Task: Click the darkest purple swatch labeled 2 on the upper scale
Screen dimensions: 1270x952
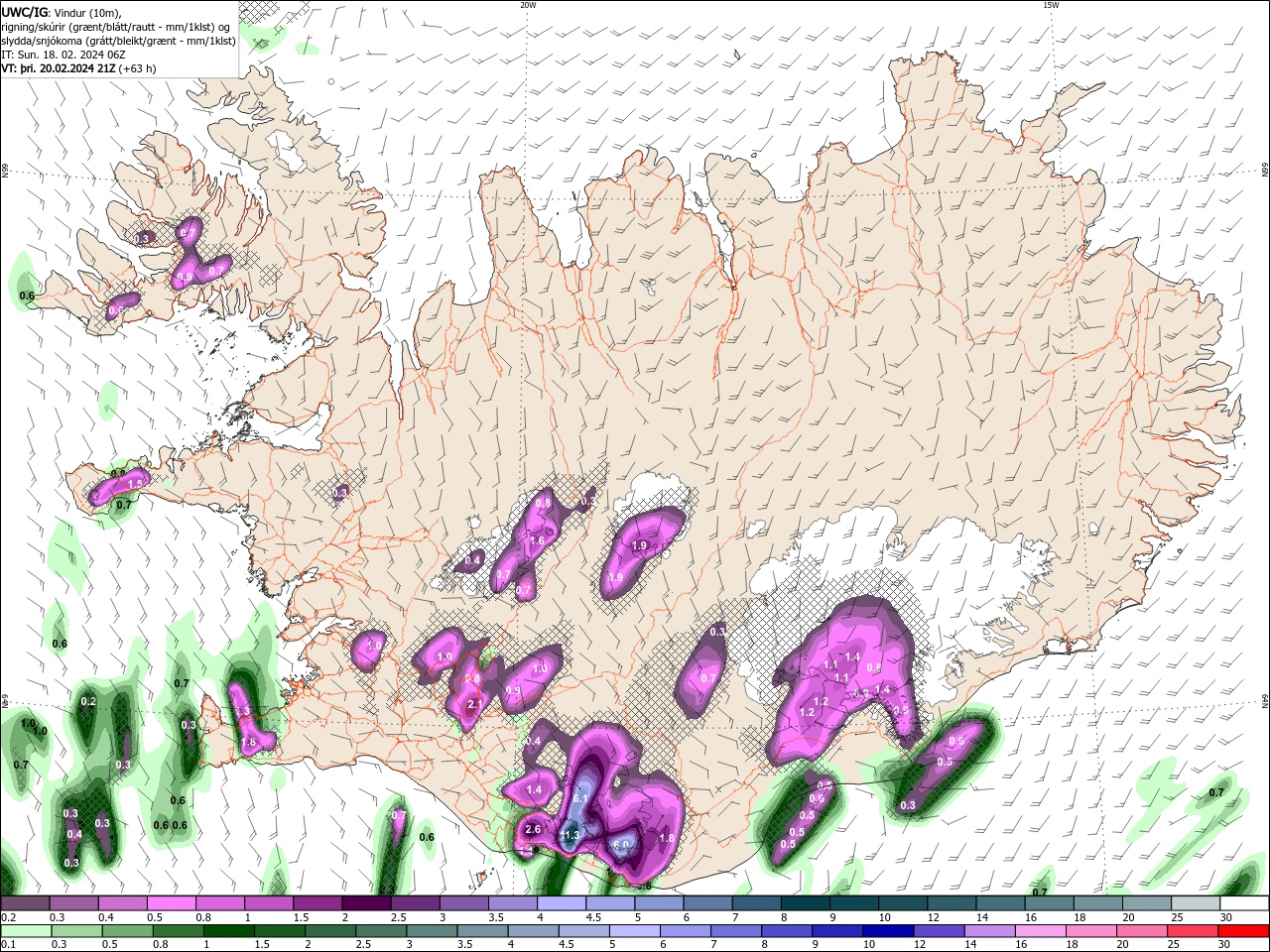Action: (x=366, y=903)
